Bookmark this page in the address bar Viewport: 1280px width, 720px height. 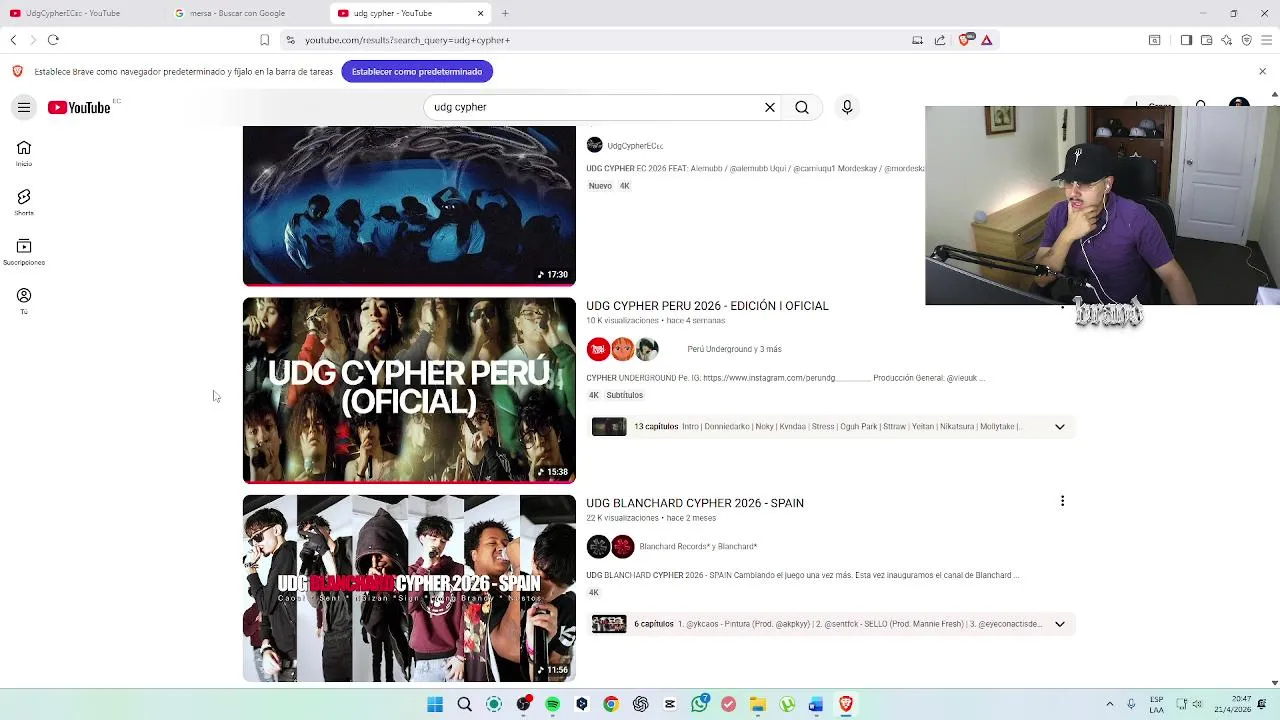coord(264,40)
